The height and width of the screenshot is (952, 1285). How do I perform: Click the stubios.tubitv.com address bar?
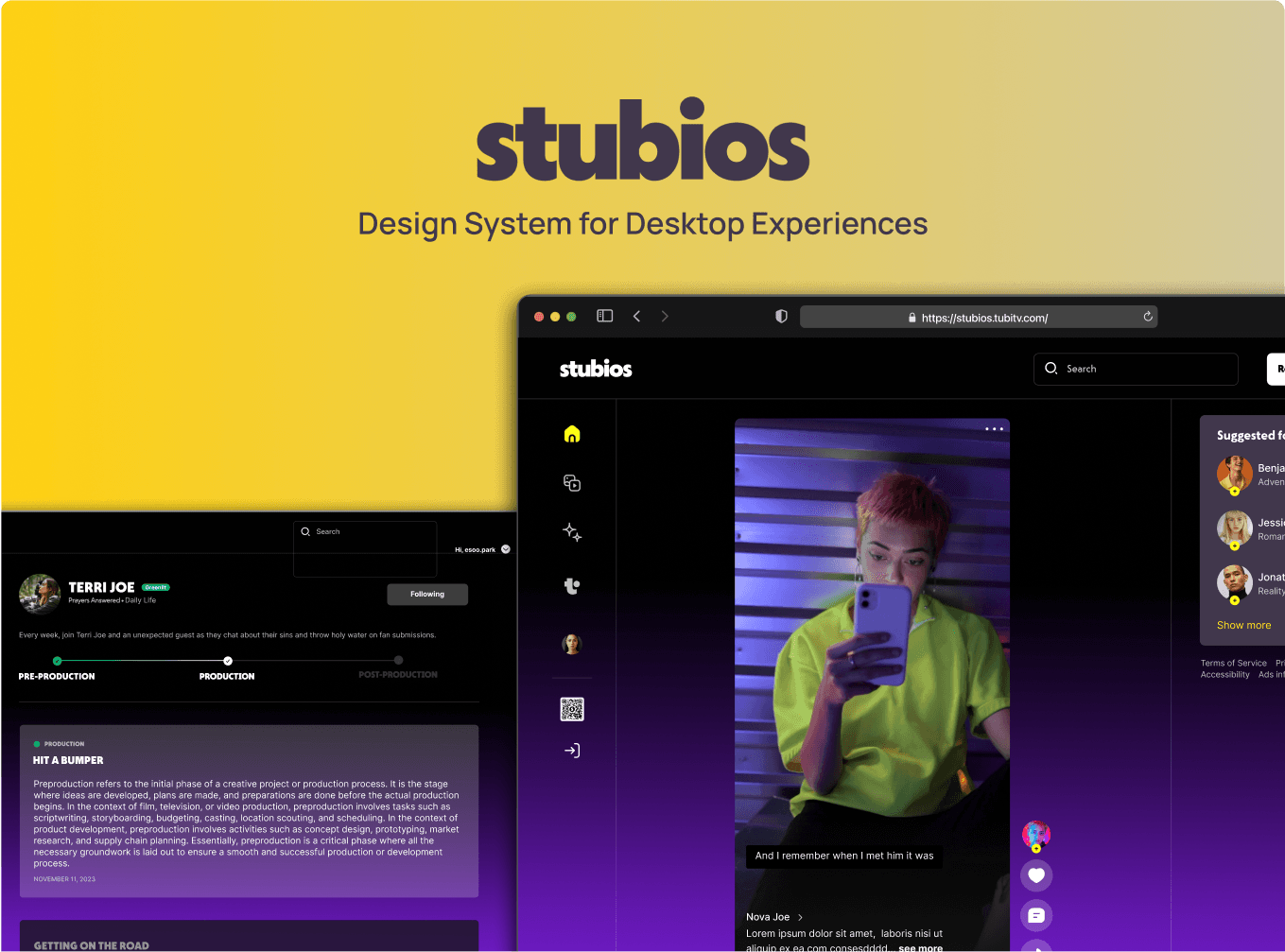tap(979, 317)
